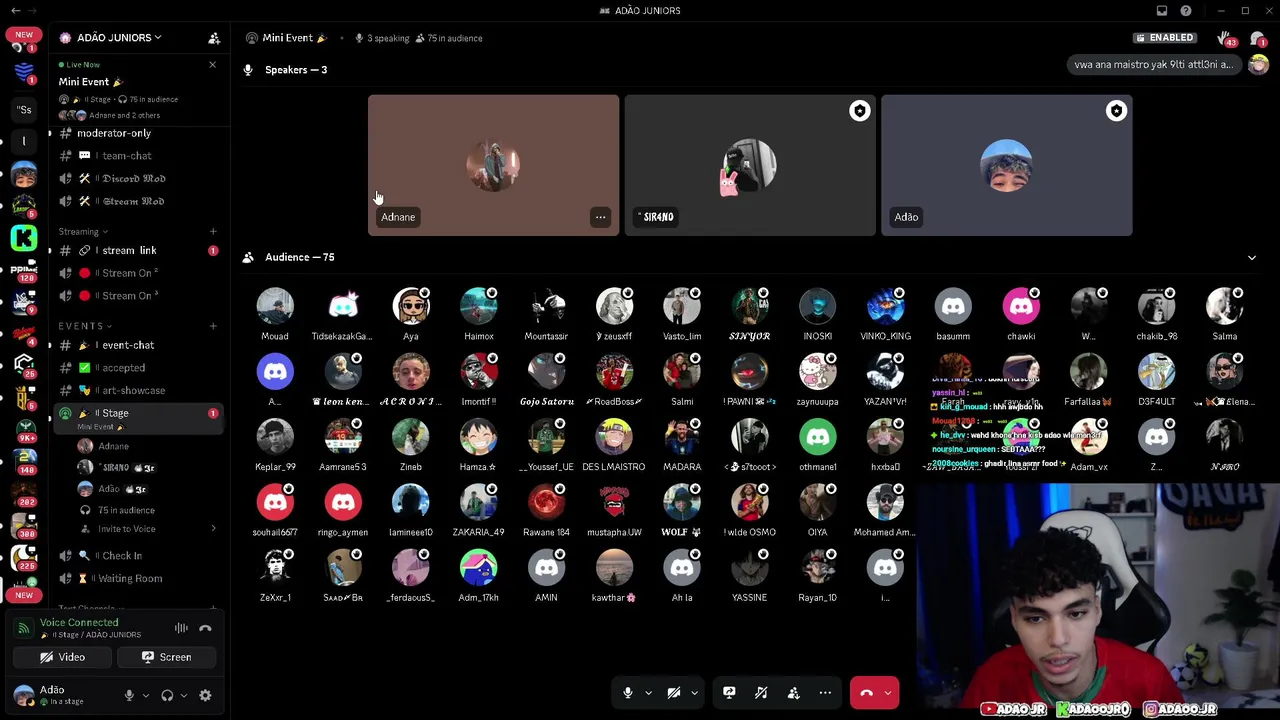
Task: Click ZAKARIA_49's avatar in the audience
Action: pyautogui.click(x=479, y=503)
